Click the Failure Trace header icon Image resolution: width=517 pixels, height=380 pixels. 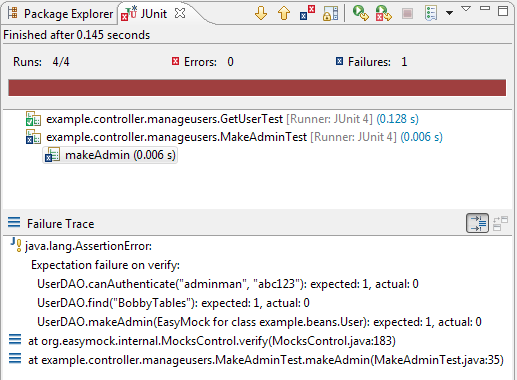(14, 222)
